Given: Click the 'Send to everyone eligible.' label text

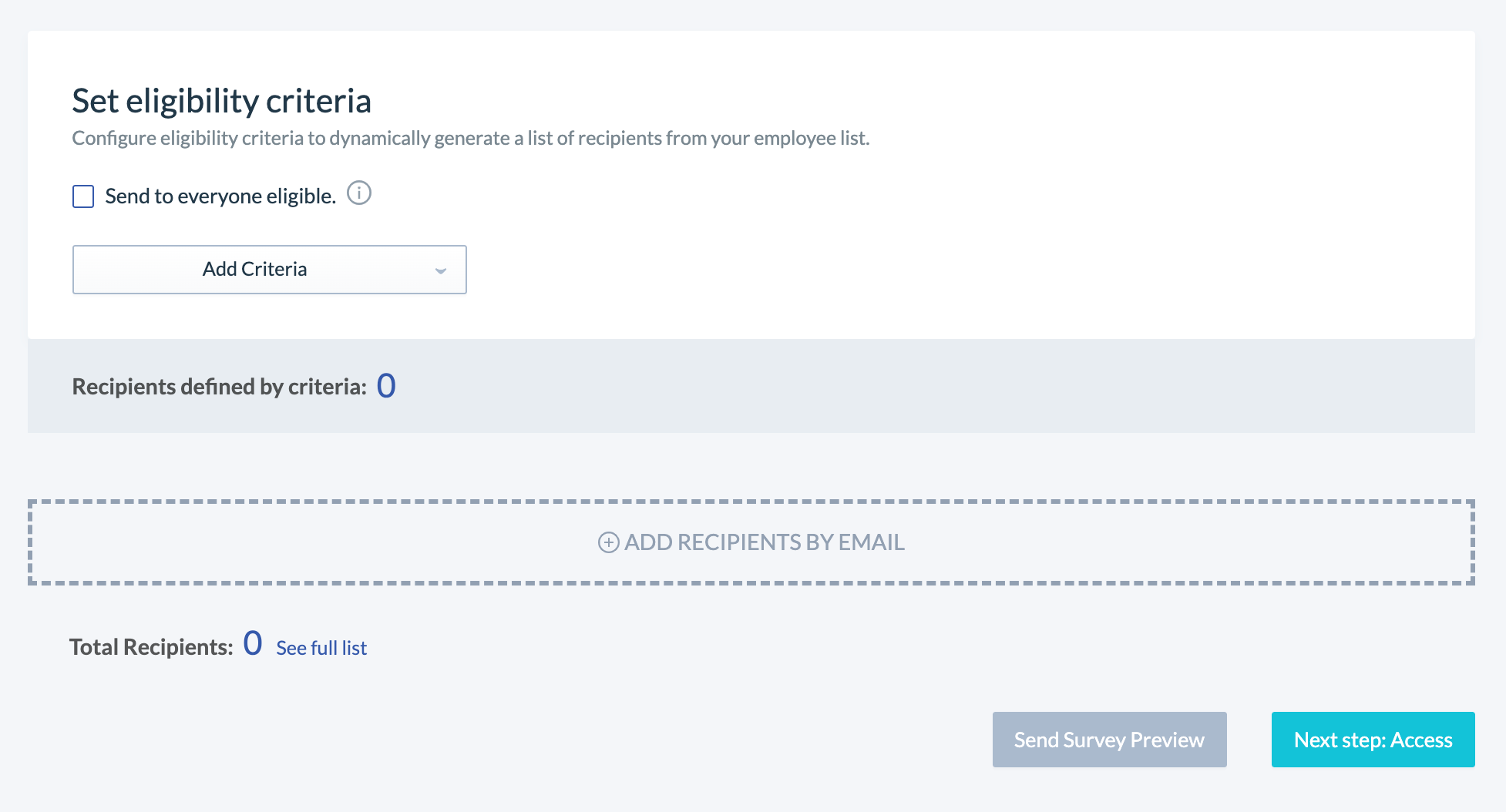Looking at the screenshot, I should [220, 196].
